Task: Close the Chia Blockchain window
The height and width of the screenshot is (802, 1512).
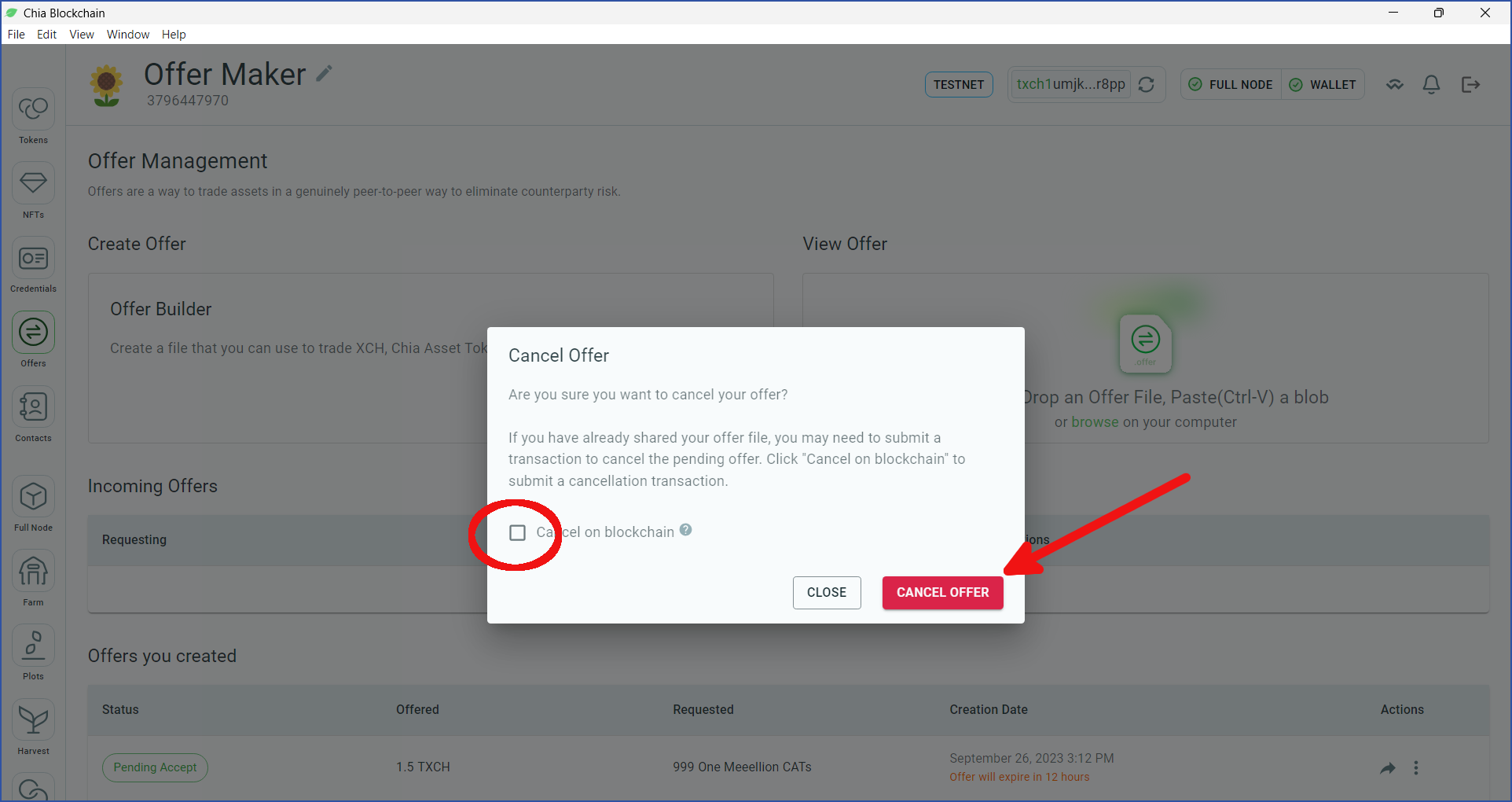Action: [1484, 13]
